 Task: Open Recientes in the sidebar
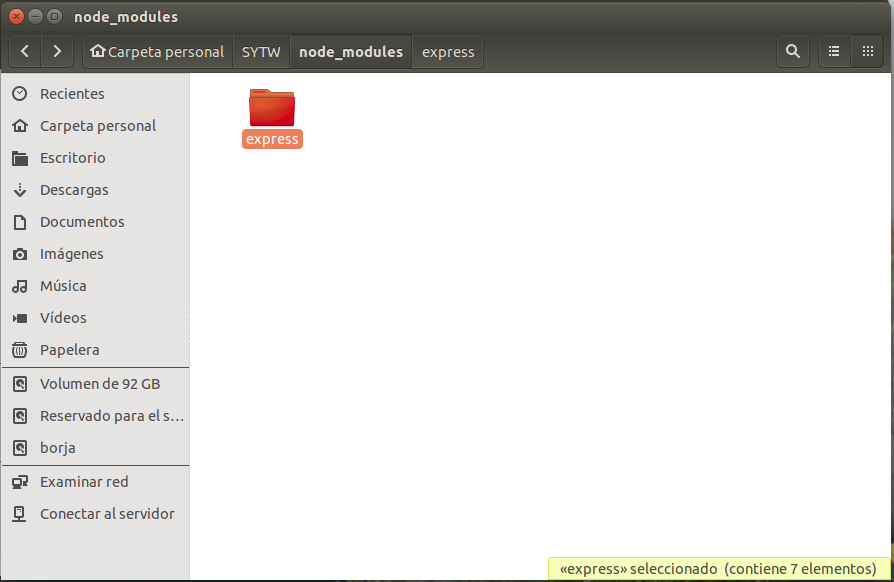pyautogui.click(x=69, y=93)
